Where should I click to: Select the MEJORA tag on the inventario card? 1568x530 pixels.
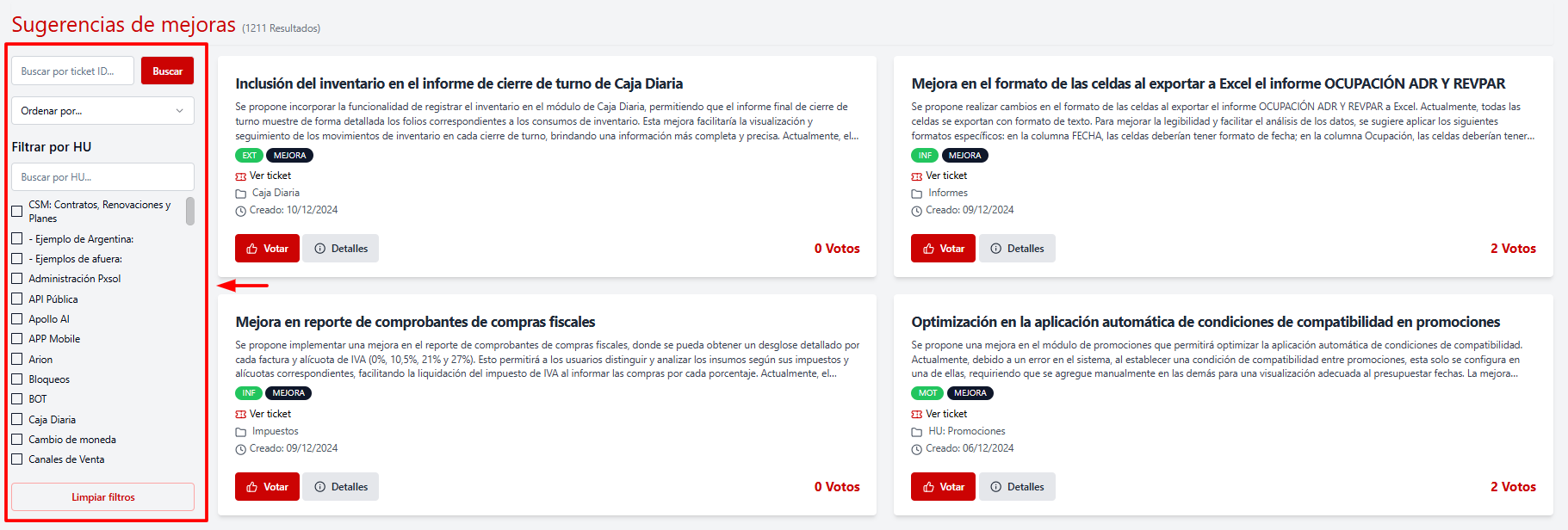[x=289, y=156]
